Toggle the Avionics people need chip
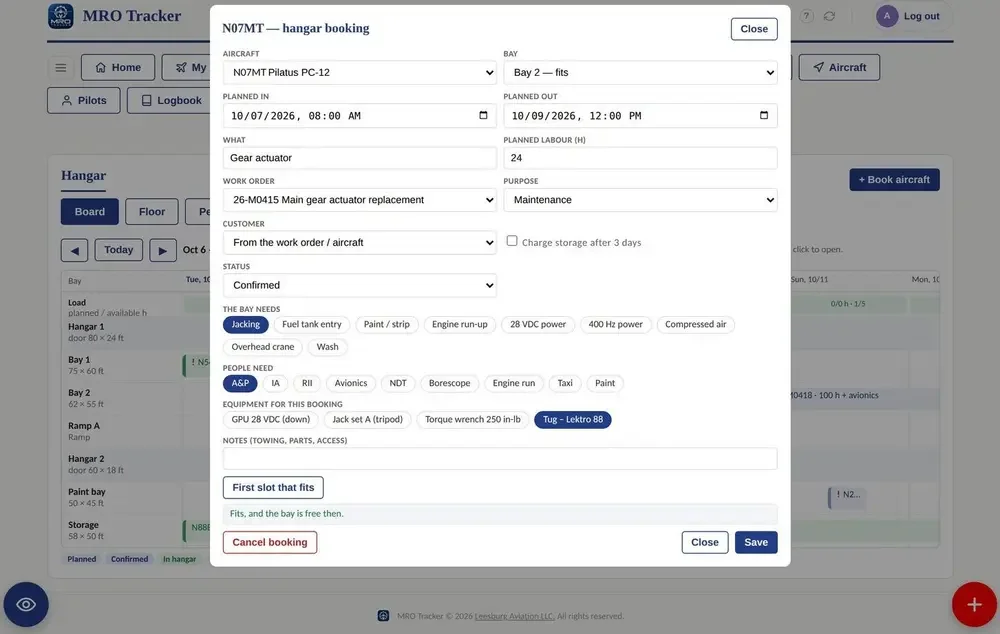Viewport: 1000px width, 634px height. [351, 383]
